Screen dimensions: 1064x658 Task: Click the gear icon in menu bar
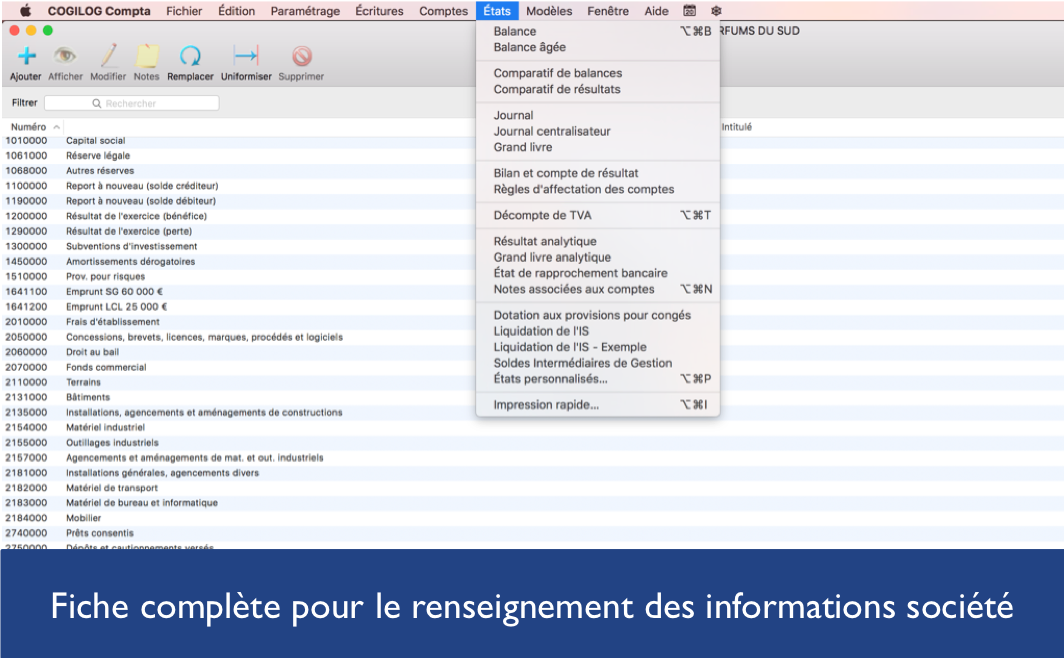(x=716, y=11)
